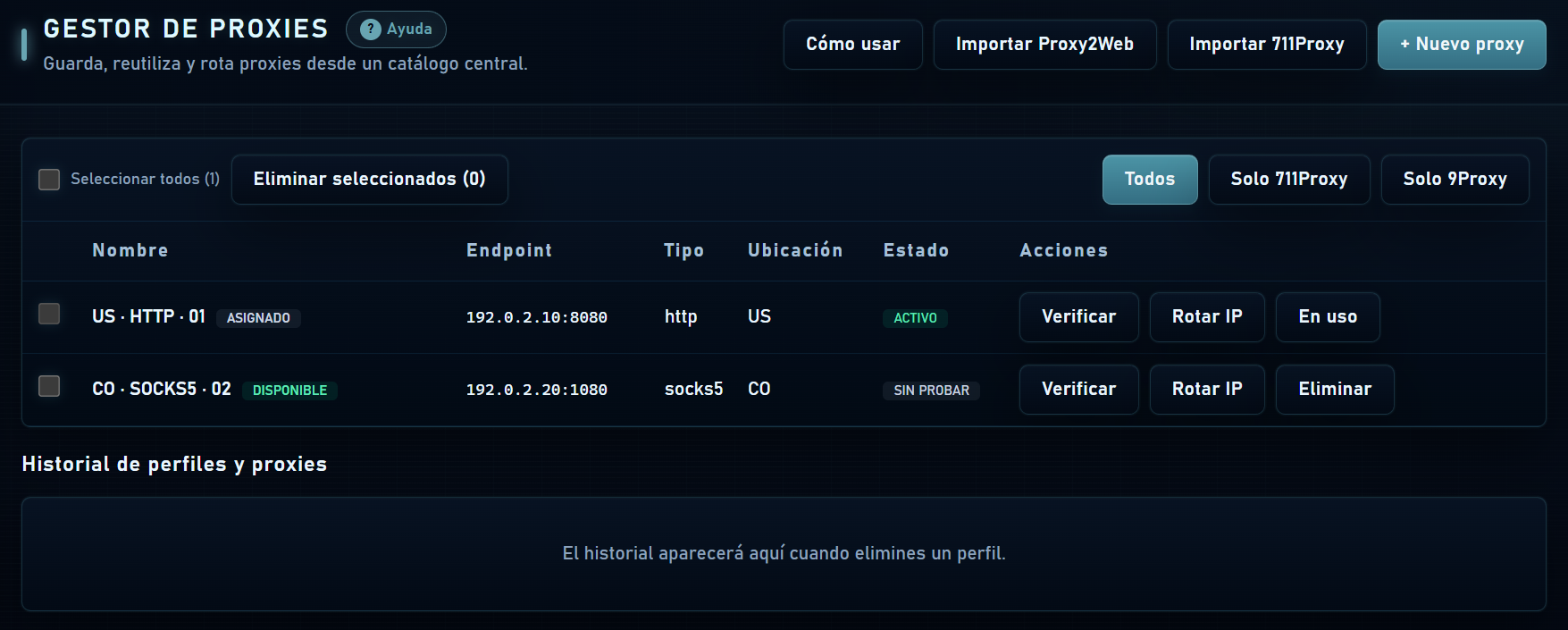Screen dimensions: 1568x630
Task: Click the CO location cell
Action: pyautogui.click(x=759, y=390)
